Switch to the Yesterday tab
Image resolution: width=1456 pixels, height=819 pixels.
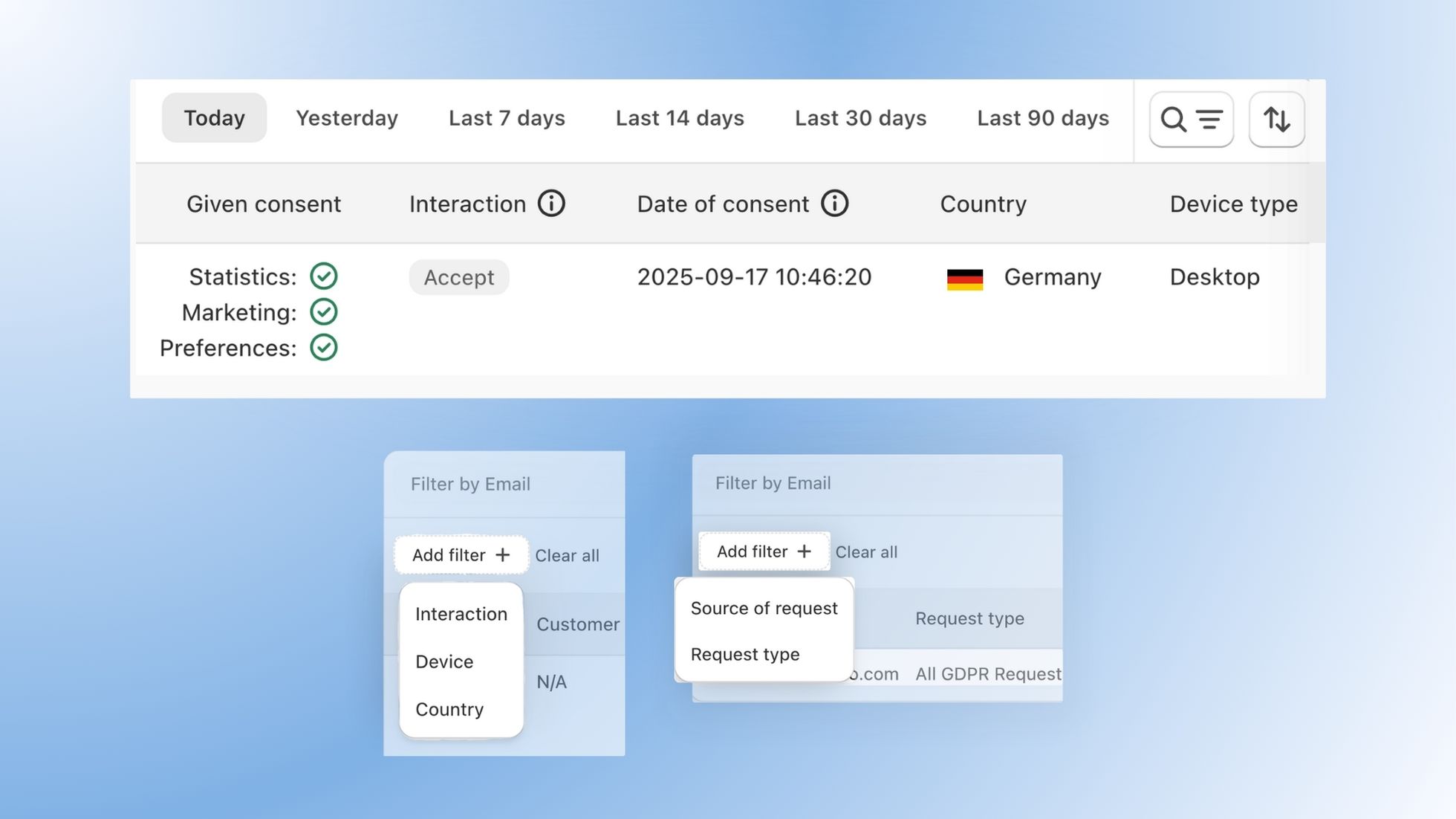pos(346,117)
